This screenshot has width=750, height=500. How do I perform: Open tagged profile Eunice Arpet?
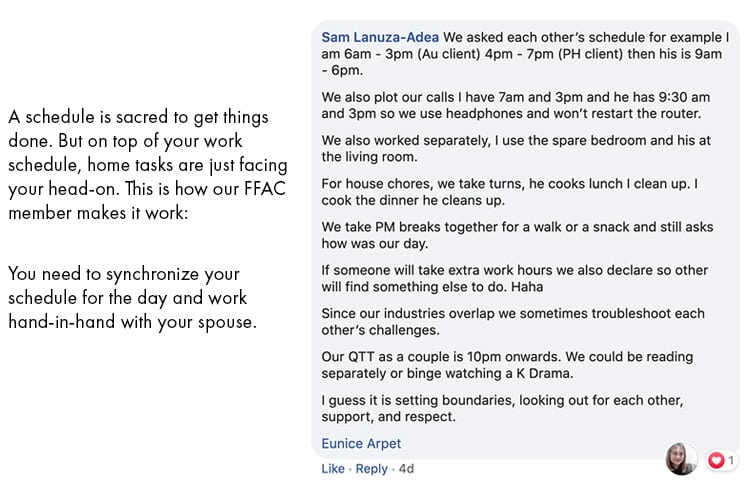click(x=361, y=444)
